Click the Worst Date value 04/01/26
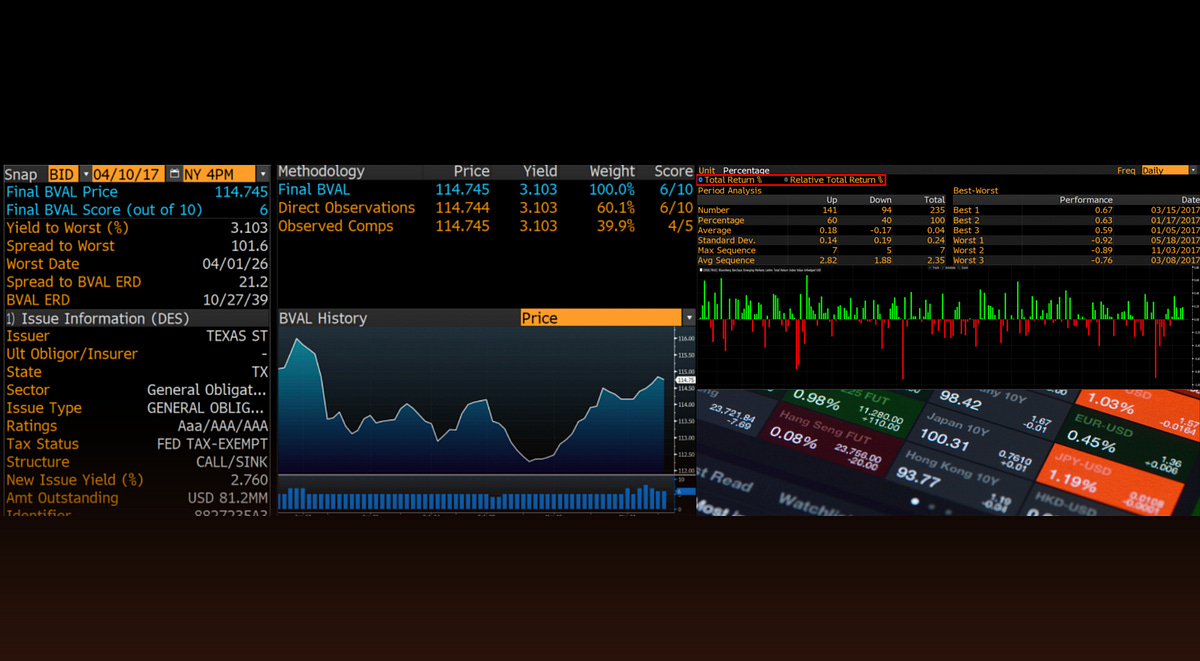This screenshot has width=1200, height=661. coord(235,264)
